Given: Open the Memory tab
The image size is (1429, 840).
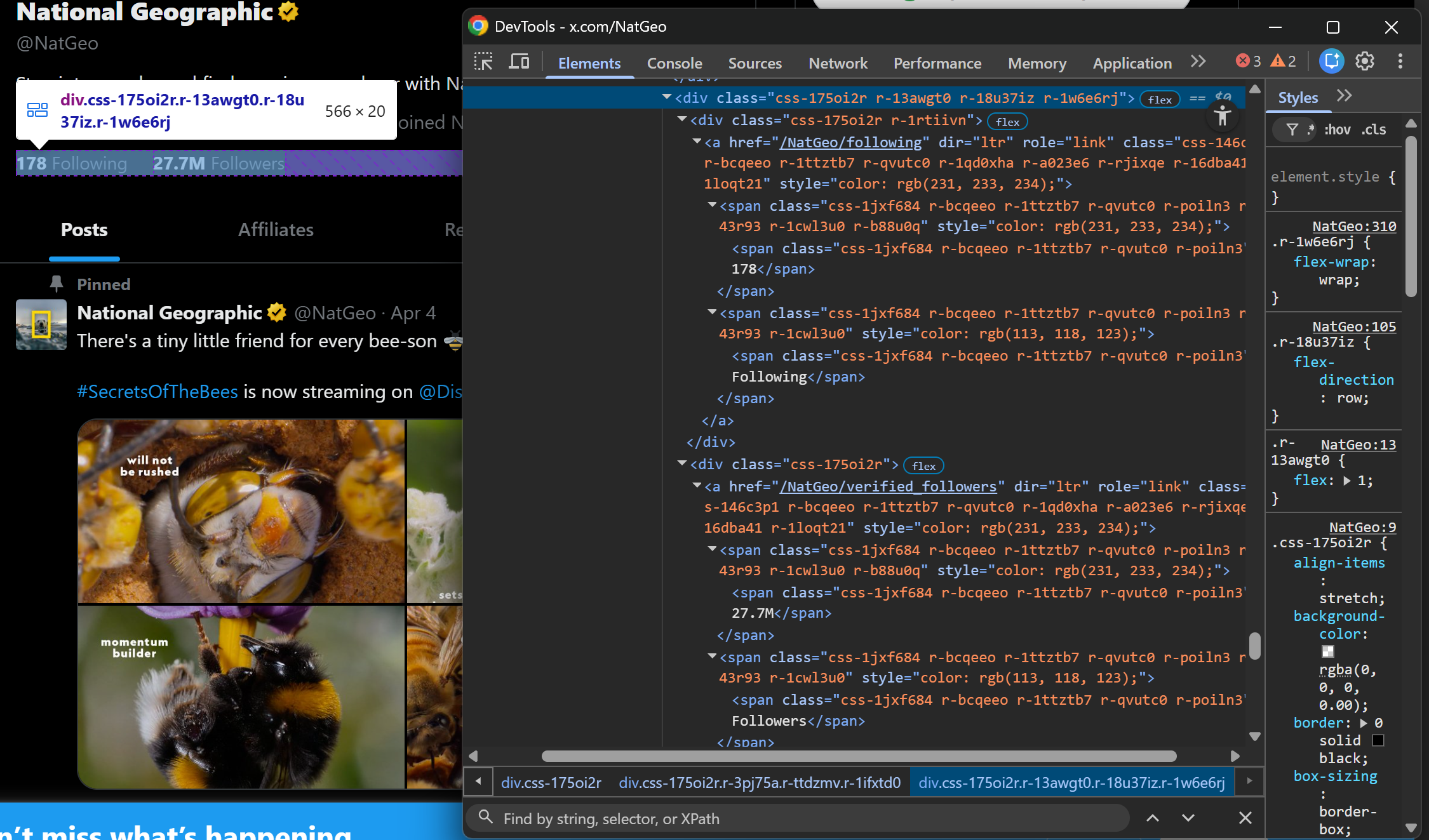Looking at the screenshot, I should pos(1037,63).
